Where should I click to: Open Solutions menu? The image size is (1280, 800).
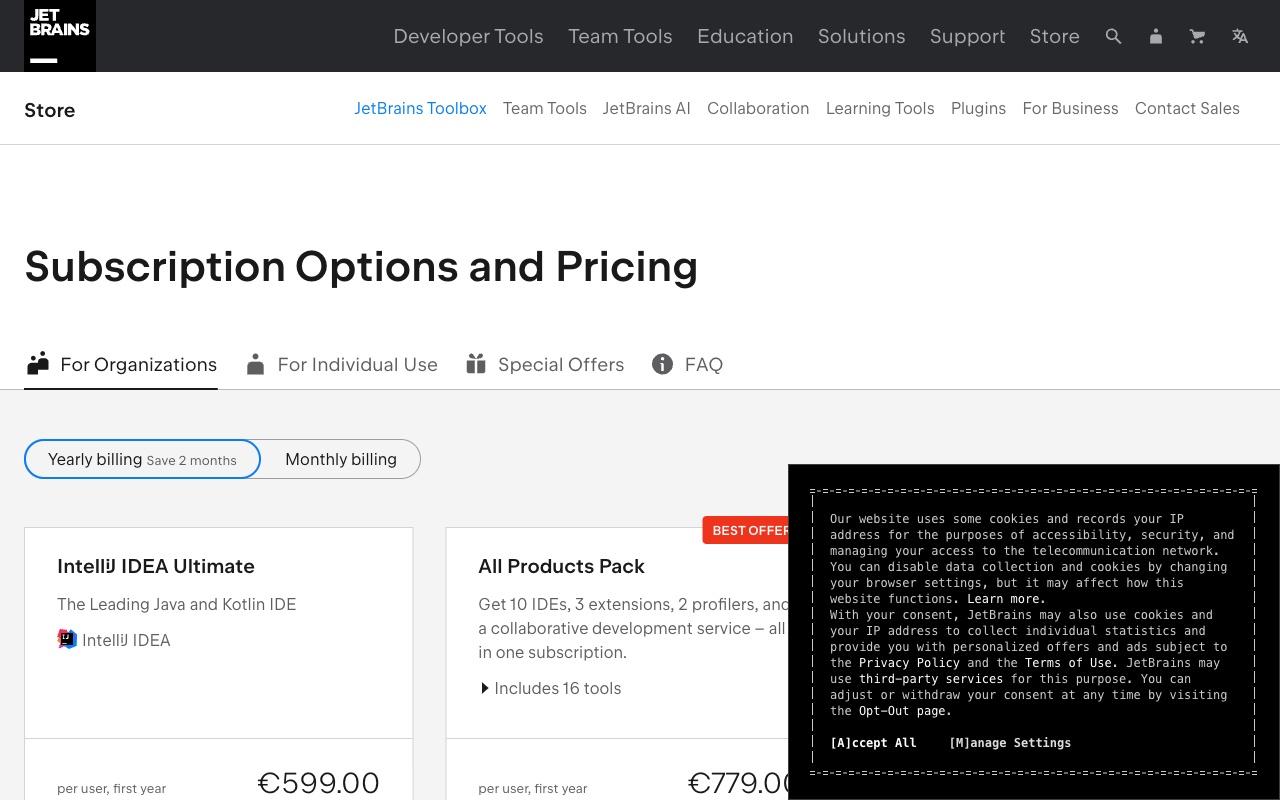pos(861,36)
